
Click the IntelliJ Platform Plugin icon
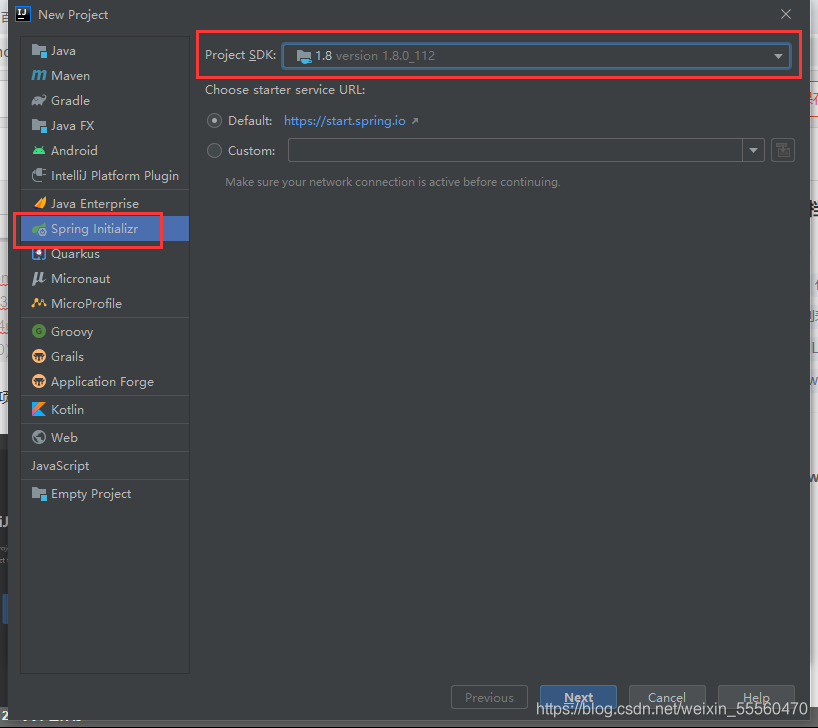(39, 175)
